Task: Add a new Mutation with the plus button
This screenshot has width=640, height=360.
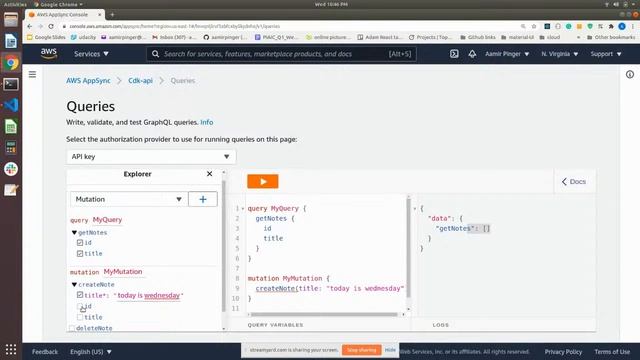Action: (x=203, y=199)
